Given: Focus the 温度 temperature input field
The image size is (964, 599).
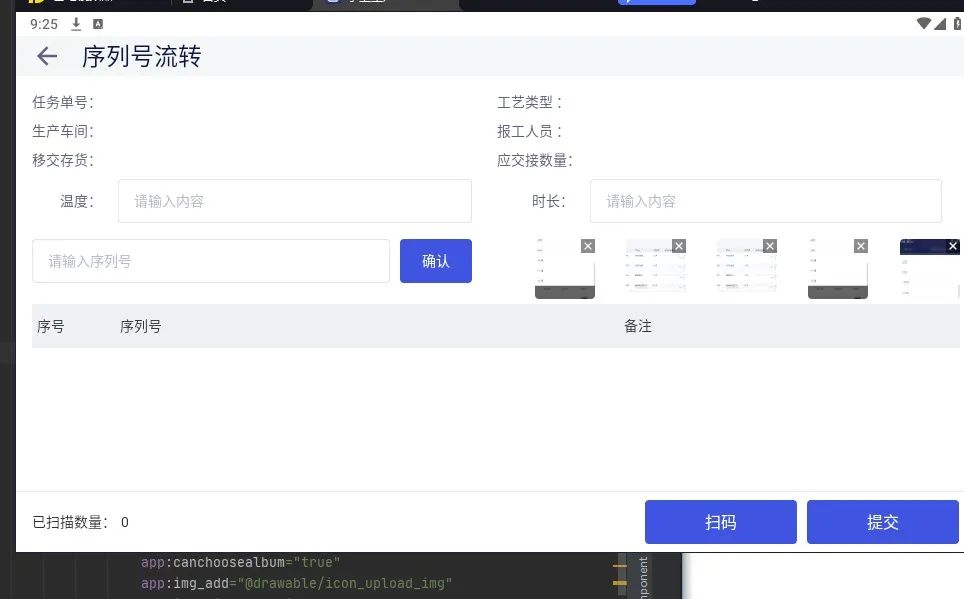Looking at the screenshot, I should pyautogui.click(x=294, y=200).
